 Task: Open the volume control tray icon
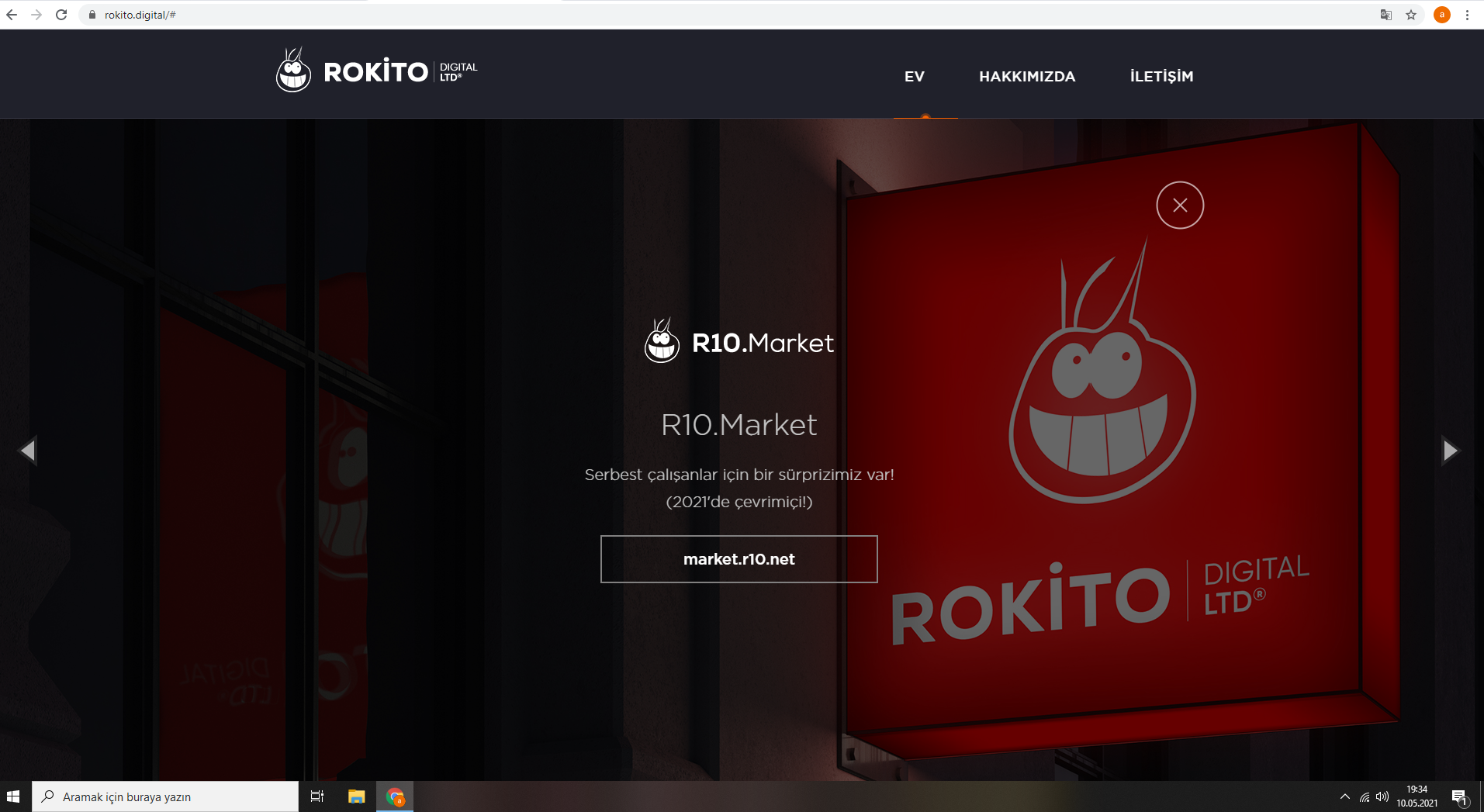[x=1382, y=796]
